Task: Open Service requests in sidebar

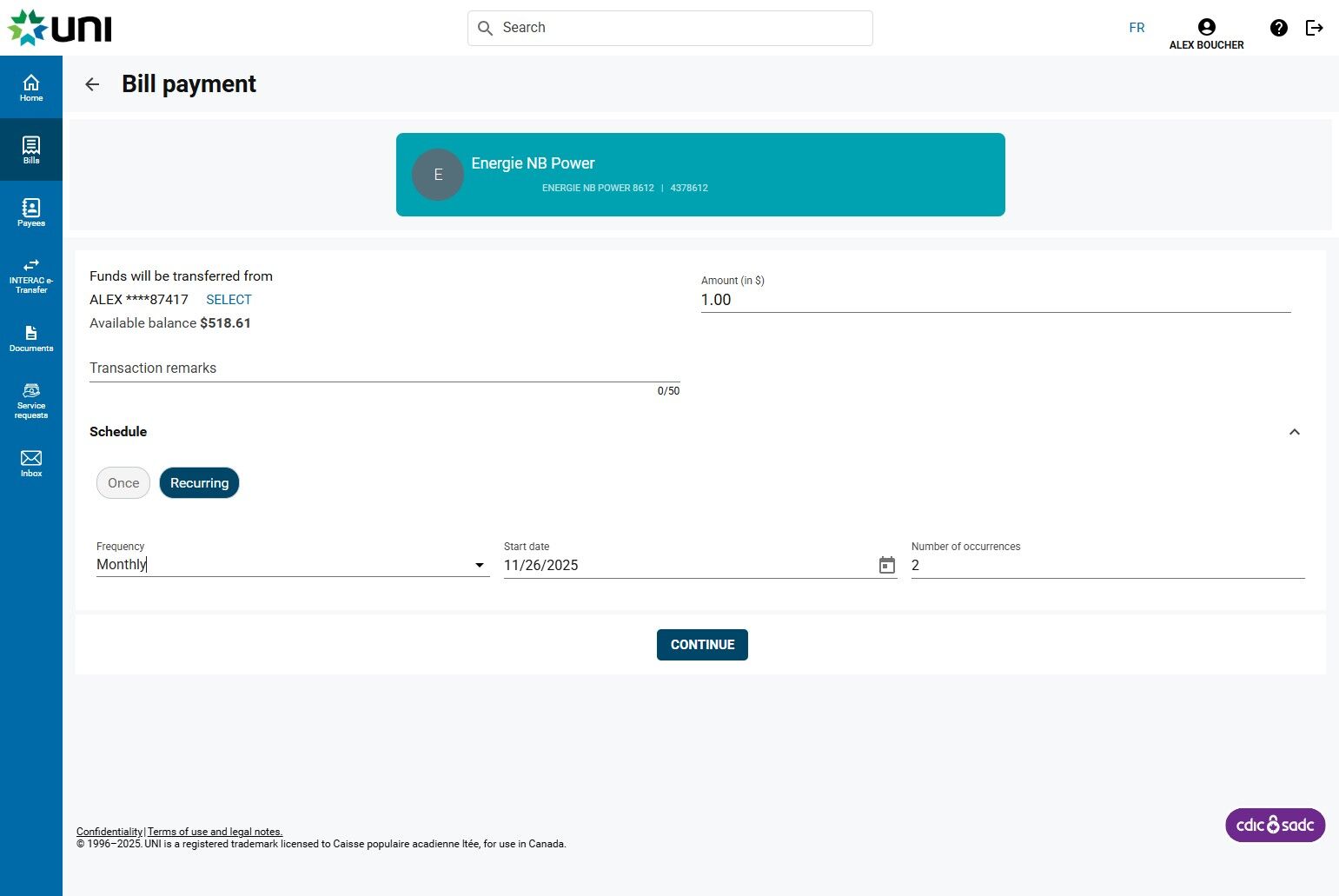Action: 31,401
